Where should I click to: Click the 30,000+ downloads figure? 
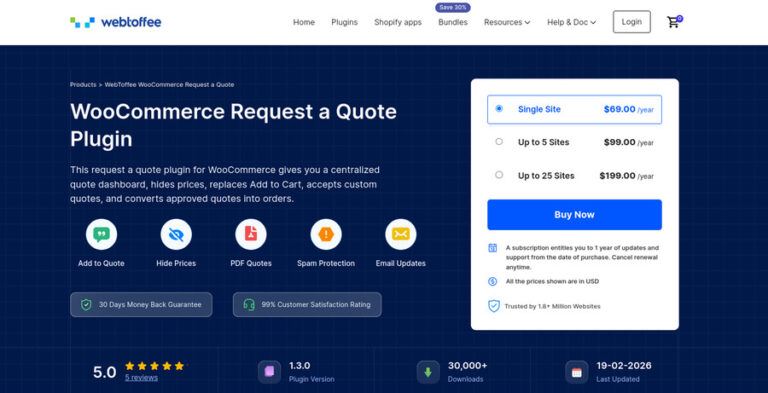(x=467, y=366)
